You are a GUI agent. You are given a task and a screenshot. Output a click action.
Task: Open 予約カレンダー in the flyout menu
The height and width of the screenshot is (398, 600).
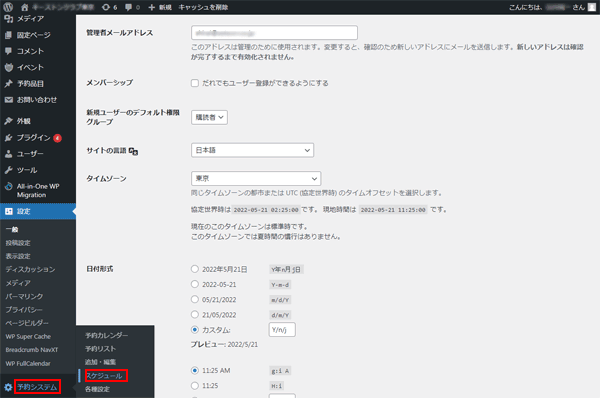[x=106, y=336]
